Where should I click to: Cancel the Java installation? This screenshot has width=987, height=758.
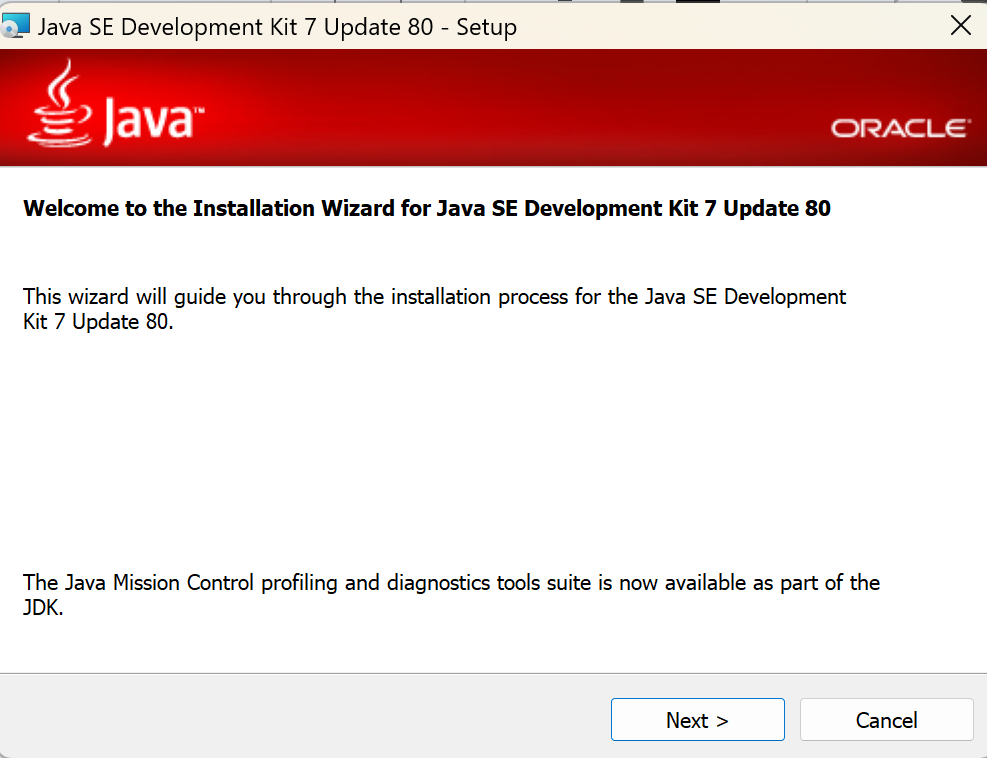click(886, 720)
